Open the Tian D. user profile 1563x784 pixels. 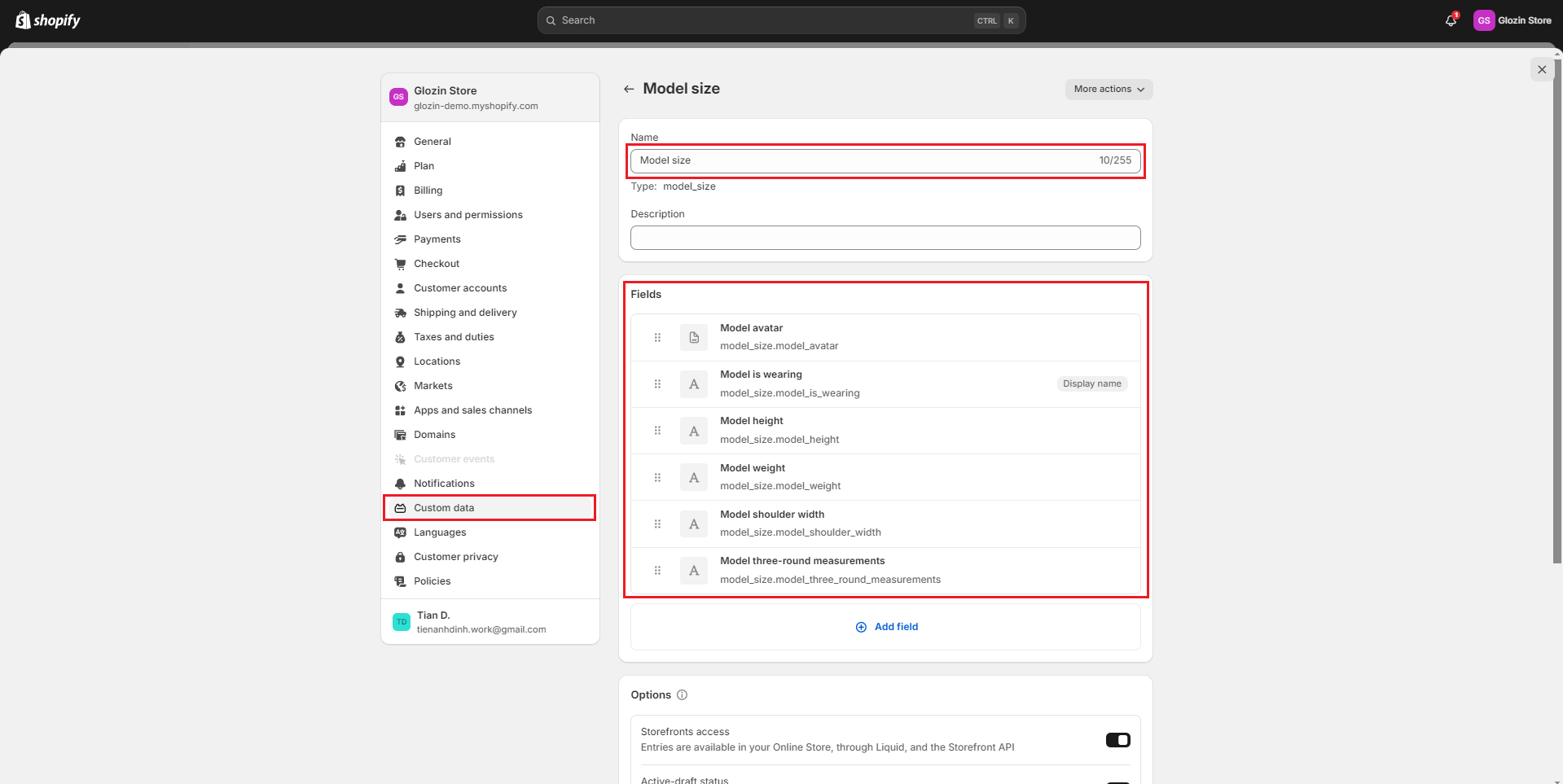(x=481, y=622)
